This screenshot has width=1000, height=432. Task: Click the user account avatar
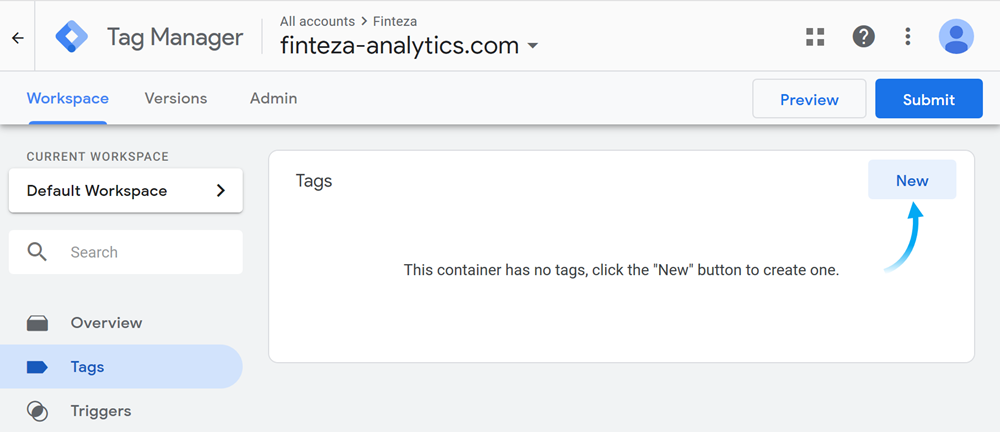click(x=956, y=37)
